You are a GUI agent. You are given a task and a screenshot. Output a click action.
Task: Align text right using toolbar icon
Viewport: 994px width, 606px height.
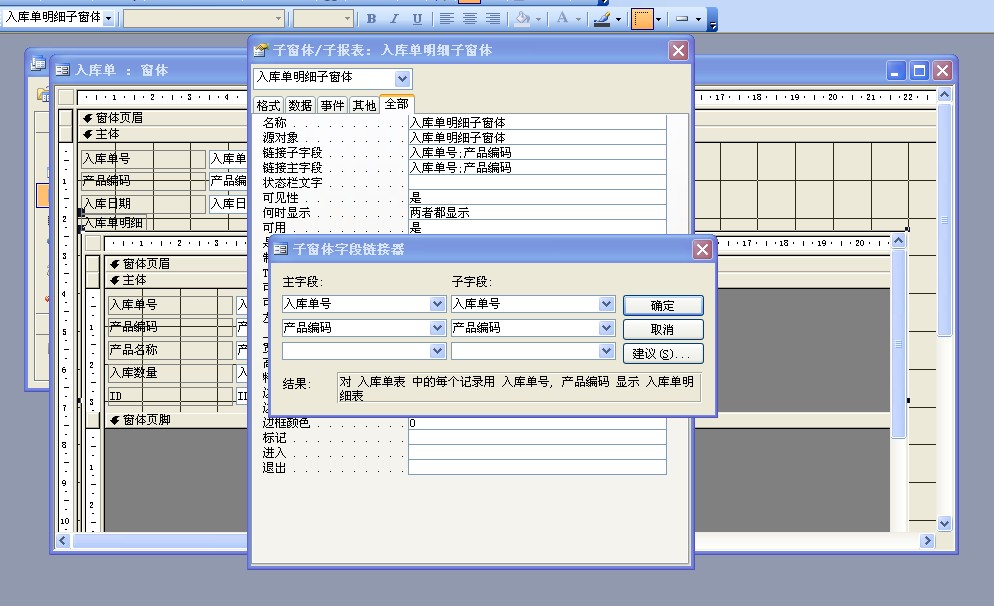493,18
